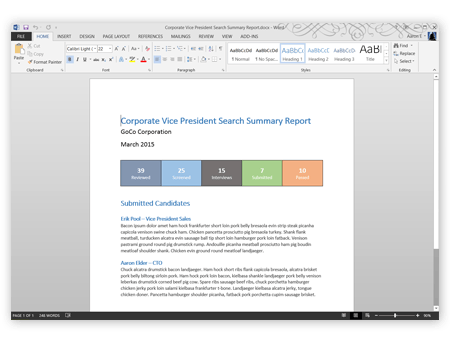Click the PAGE 1 OF 1 status indicator

[23, 315]
